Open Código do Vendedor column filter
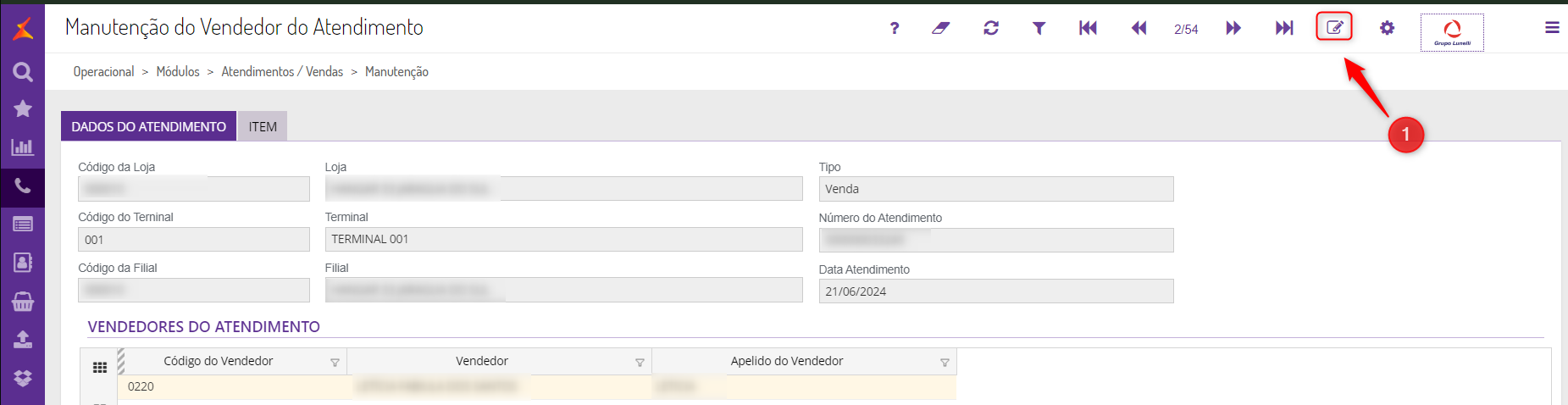1568x405 pixels. 335,363
